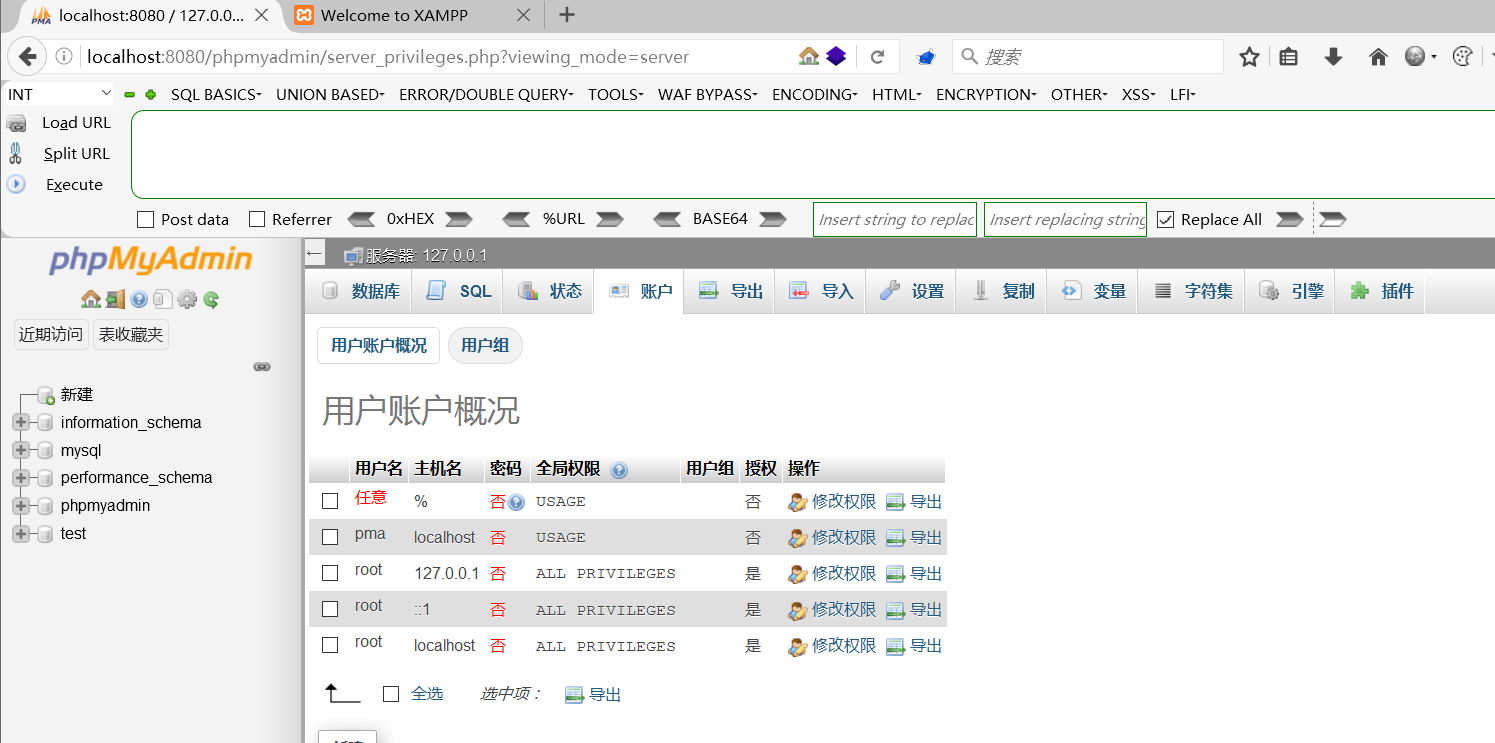
Task: Open the sidebar document (SQL docs) icon
Action: coord(163,299)
